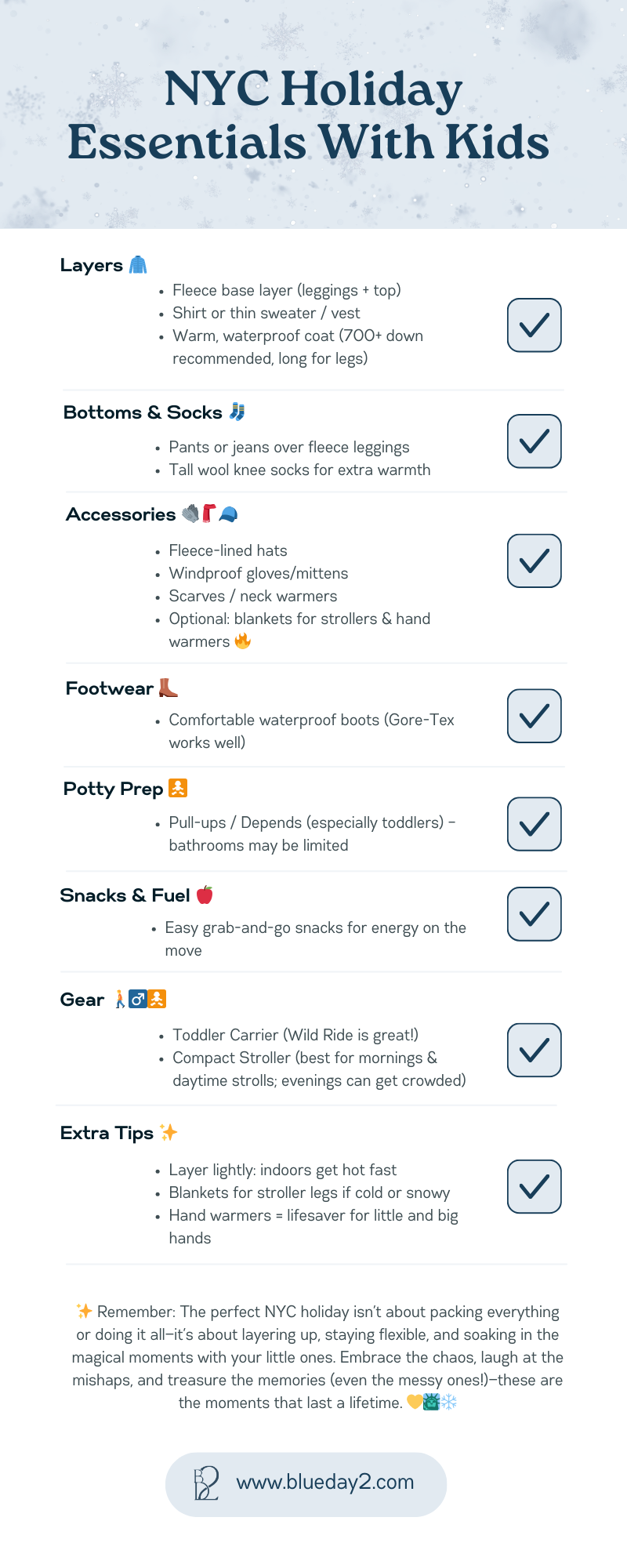
Task: Toggle the Footwear checkbox
Action: tap(534, 715)
